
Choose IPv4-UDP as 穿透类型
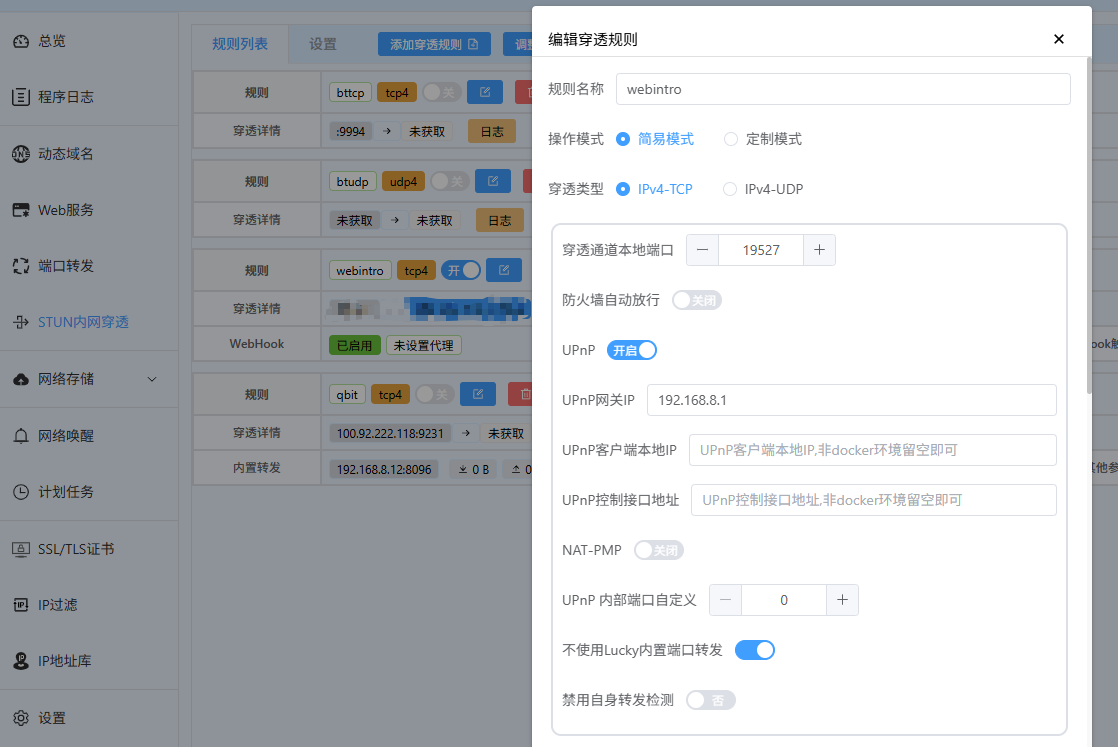(730, 189)
